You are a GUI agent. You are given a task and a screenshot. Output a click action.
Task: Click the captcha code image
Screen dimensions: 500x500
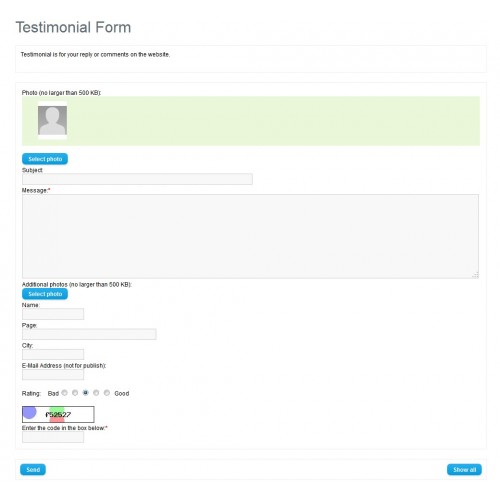click(58, 414)
